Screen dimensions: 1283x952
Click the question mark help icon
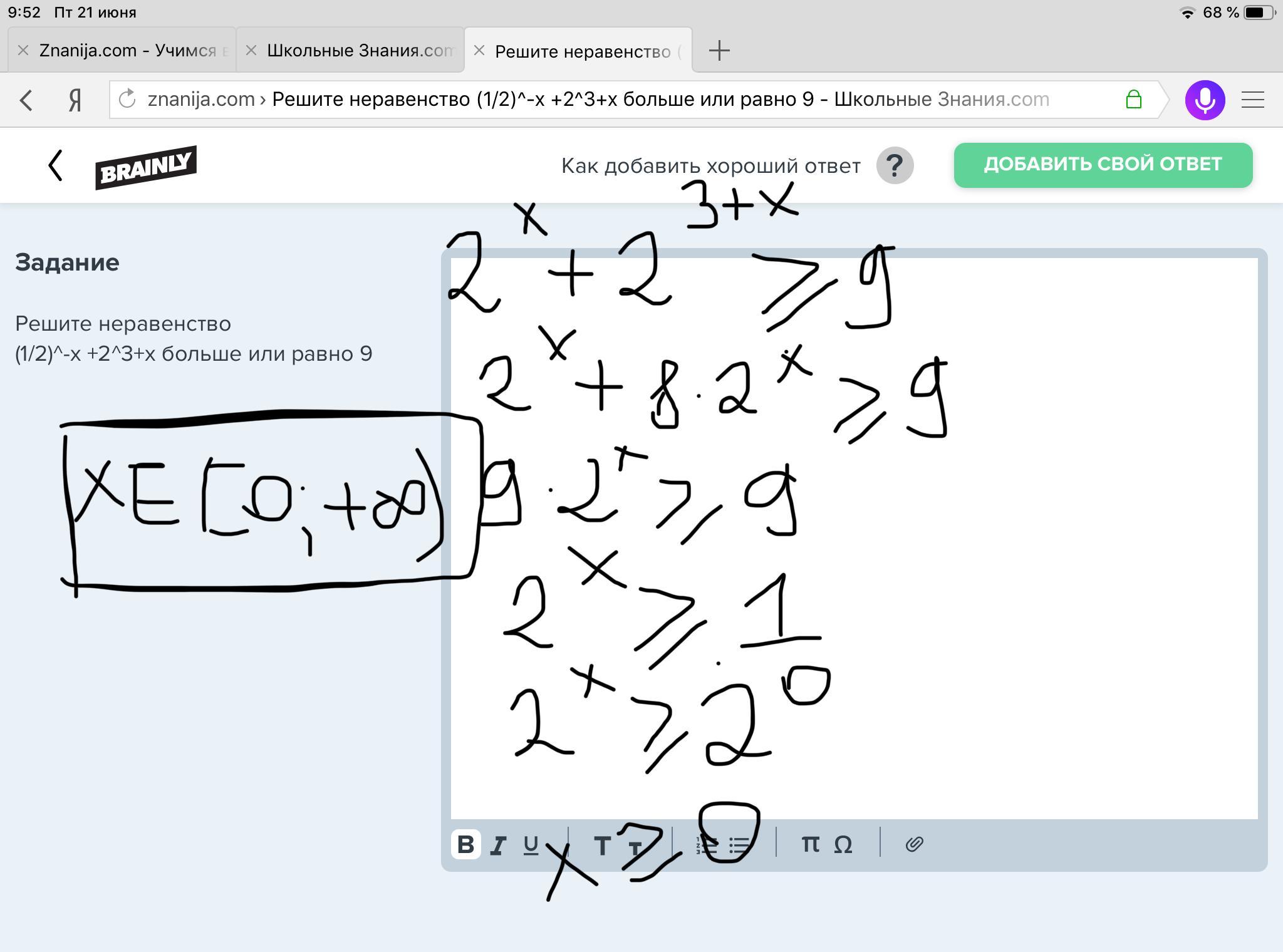coord(895,165)
